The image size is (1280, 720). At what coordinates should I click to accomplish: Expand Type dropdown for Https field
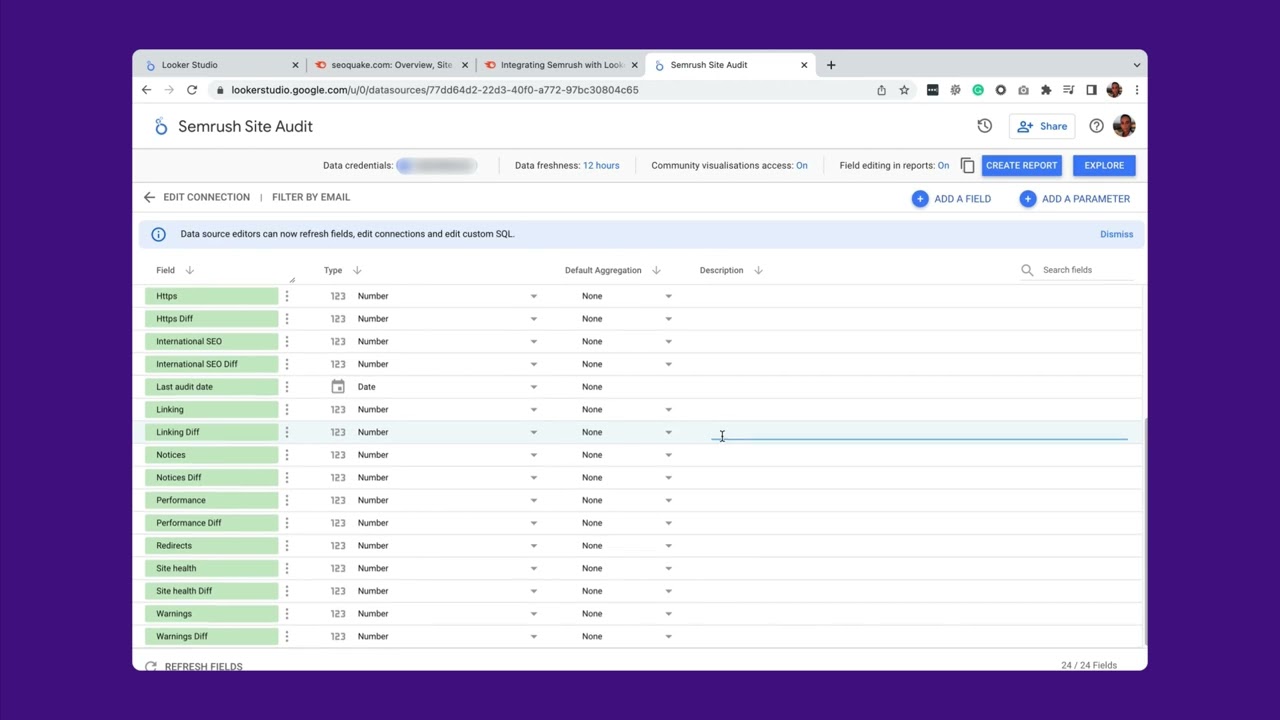coord(533,296)
